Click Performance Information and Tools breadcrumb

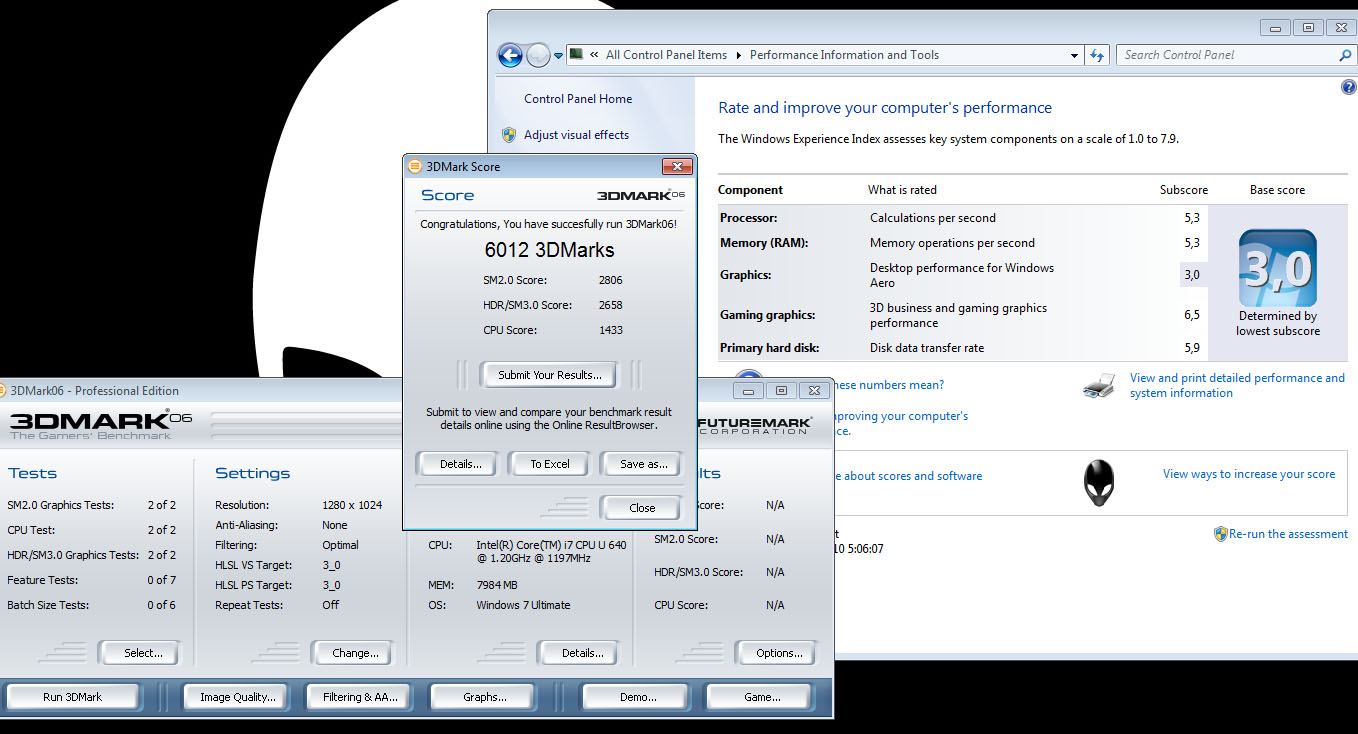[x=844, y=55]
